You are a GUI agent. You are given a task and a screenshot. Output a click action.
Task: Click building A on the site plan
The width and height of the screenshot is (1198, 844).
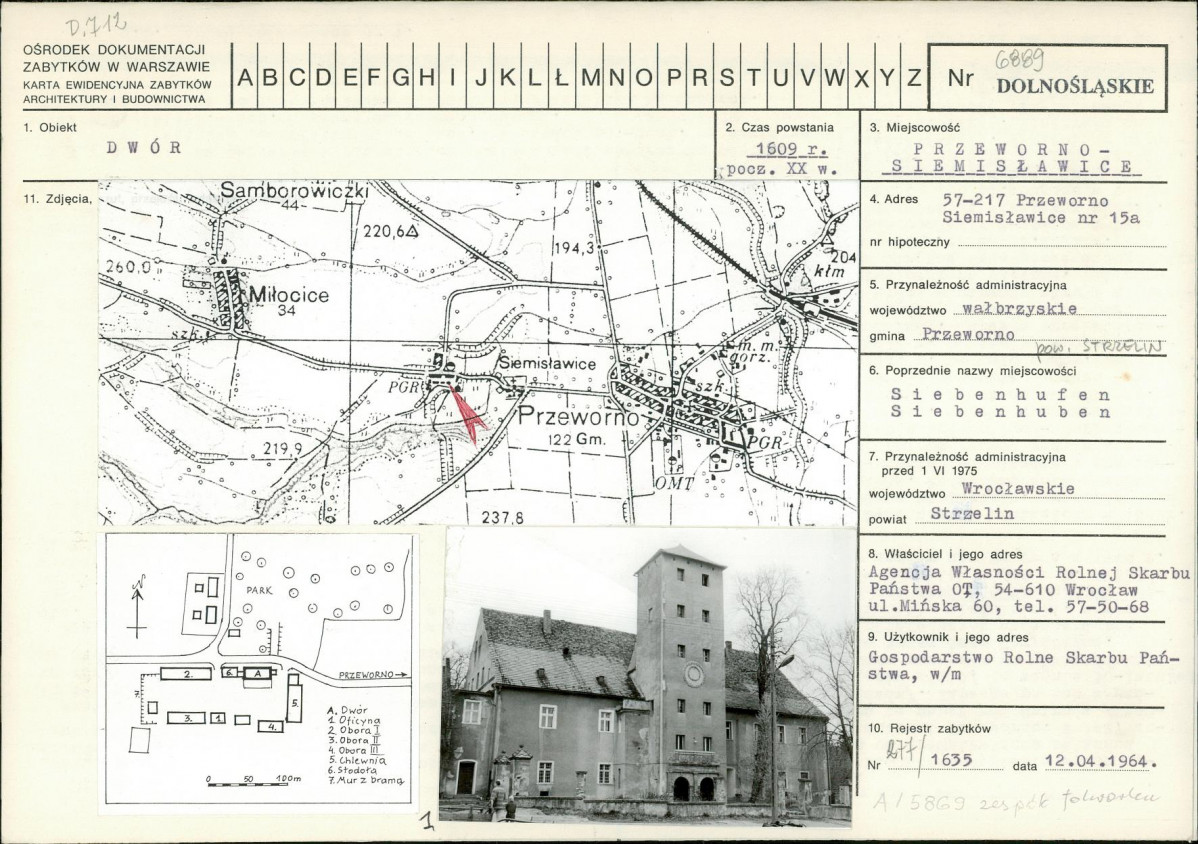(x=258, y=673)
